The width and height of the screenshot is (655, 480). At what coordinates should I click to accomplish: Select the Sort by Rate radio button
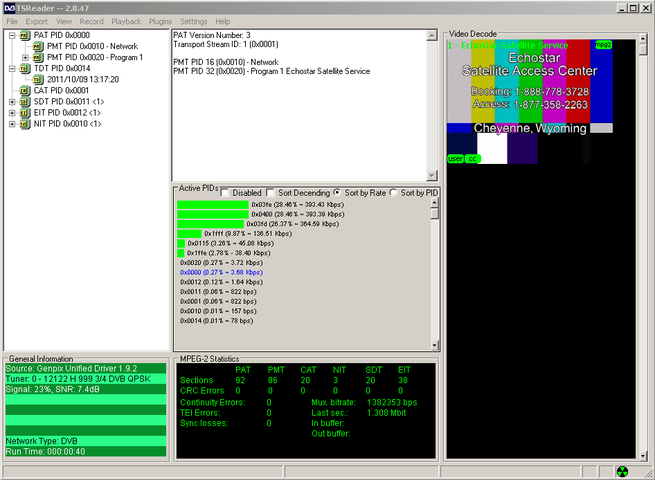pos(337,193)
